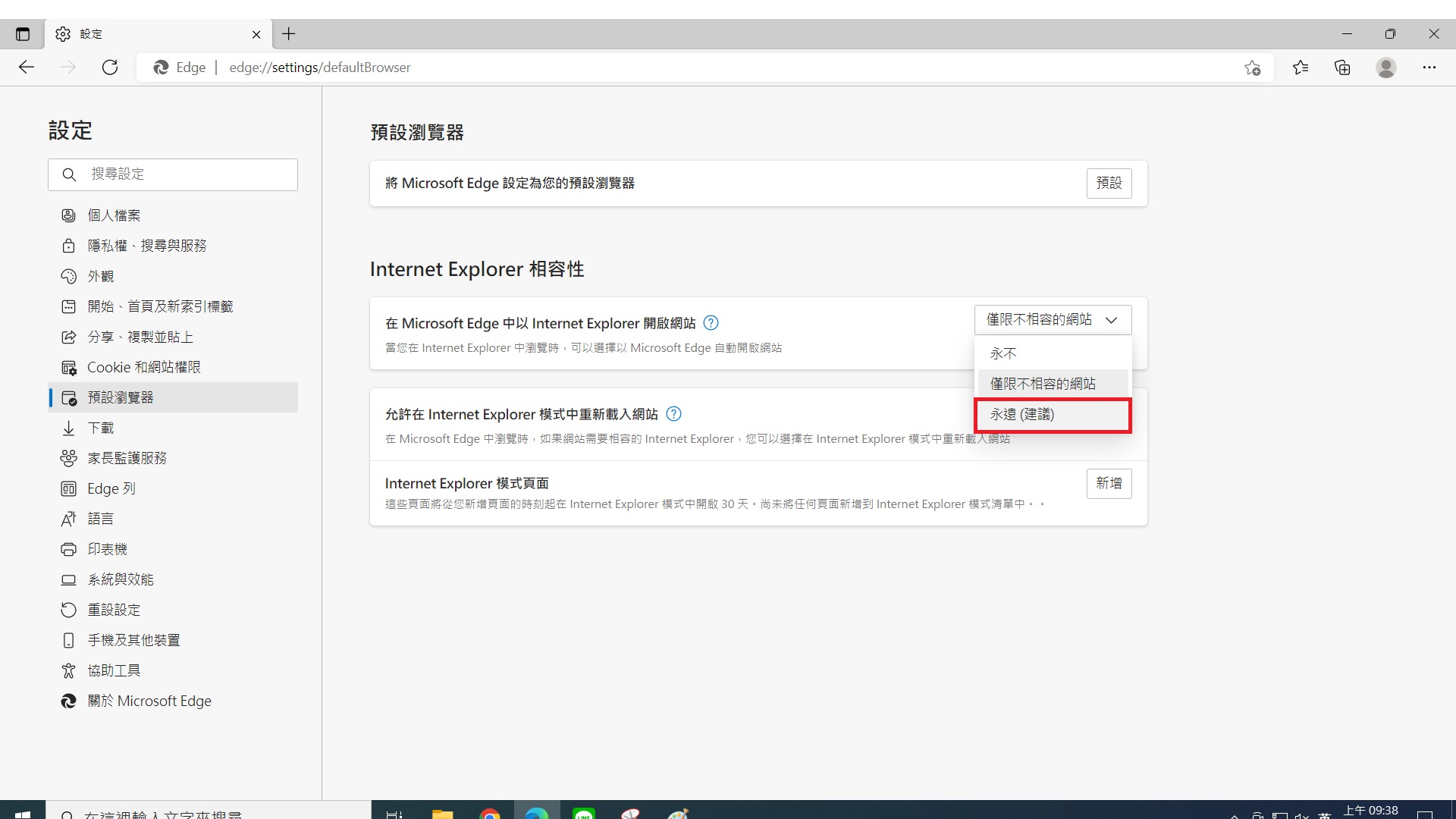Click 新增 button for IE mode pages
1456x819 pixels.
tap(1109, 483)
